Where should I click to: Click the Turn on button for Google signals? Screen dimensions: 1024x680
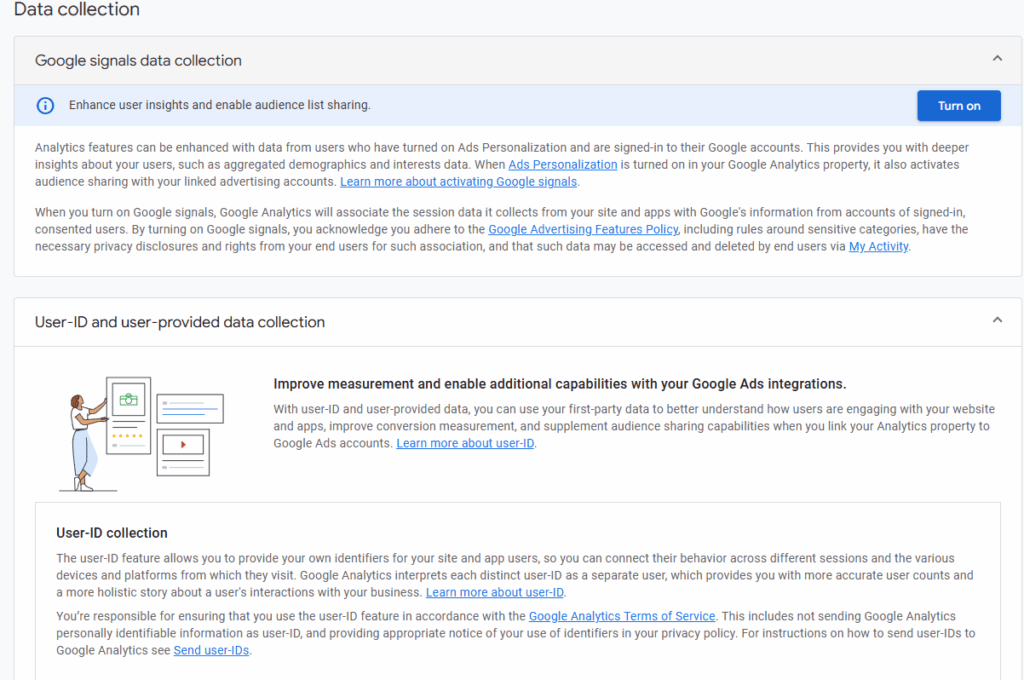958,106
